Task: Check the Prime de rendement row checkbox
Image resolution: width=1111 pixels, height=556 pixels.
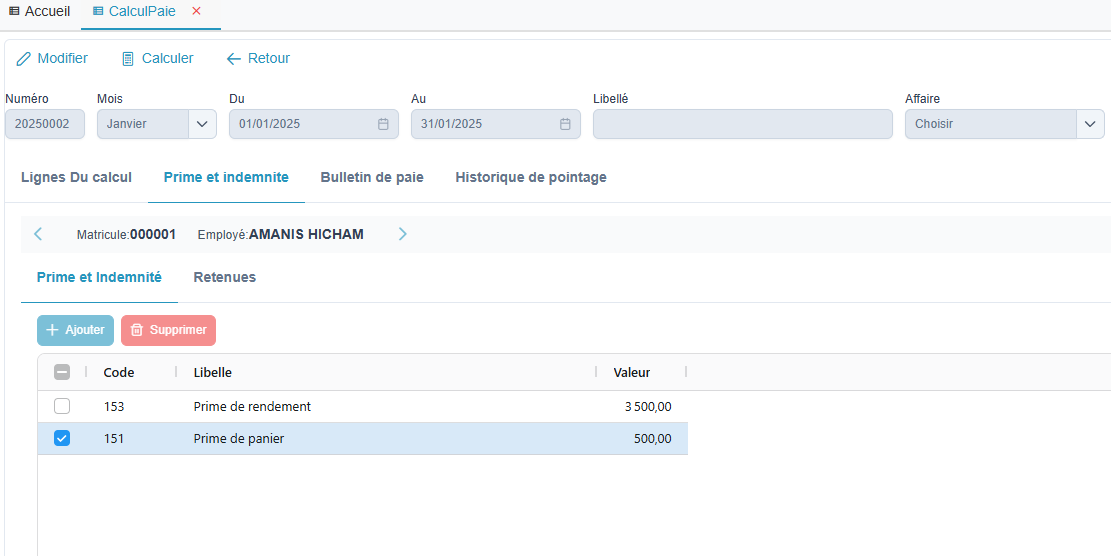Action: tap(62, 406)
